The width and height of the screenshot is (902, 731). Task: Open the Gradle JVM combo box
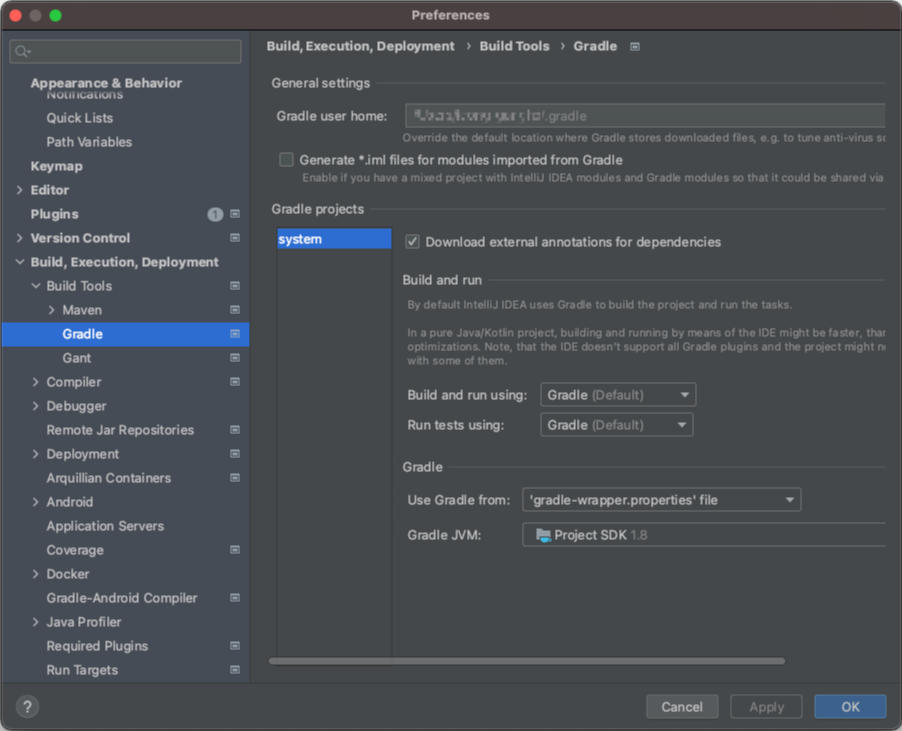click(704, 535)
